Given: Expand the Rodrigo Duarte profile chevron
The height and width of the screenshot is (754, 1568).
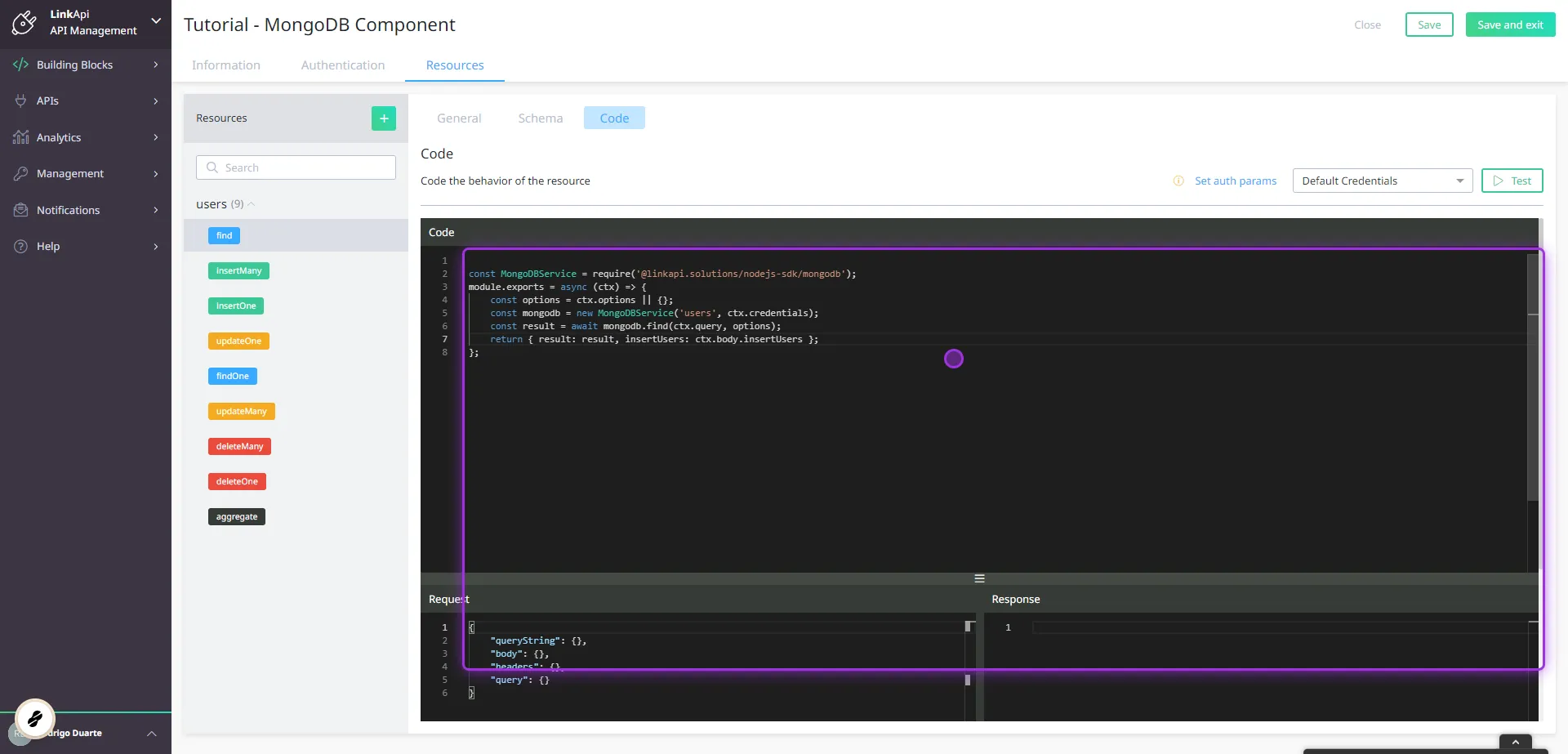Looking at the screenshot, I should pyautogui.click(x=151, y=734).
